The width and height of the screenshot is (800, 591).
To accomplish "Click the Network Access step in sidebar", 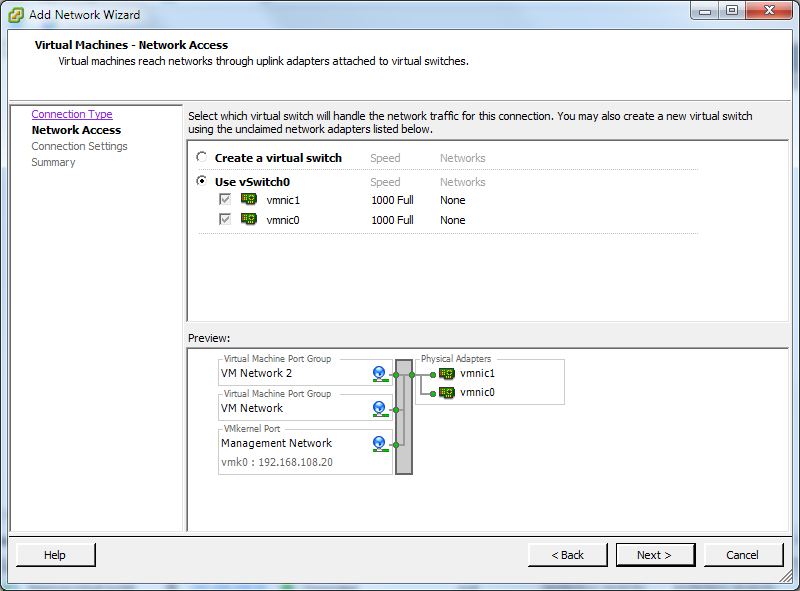I will click(76, 130).
